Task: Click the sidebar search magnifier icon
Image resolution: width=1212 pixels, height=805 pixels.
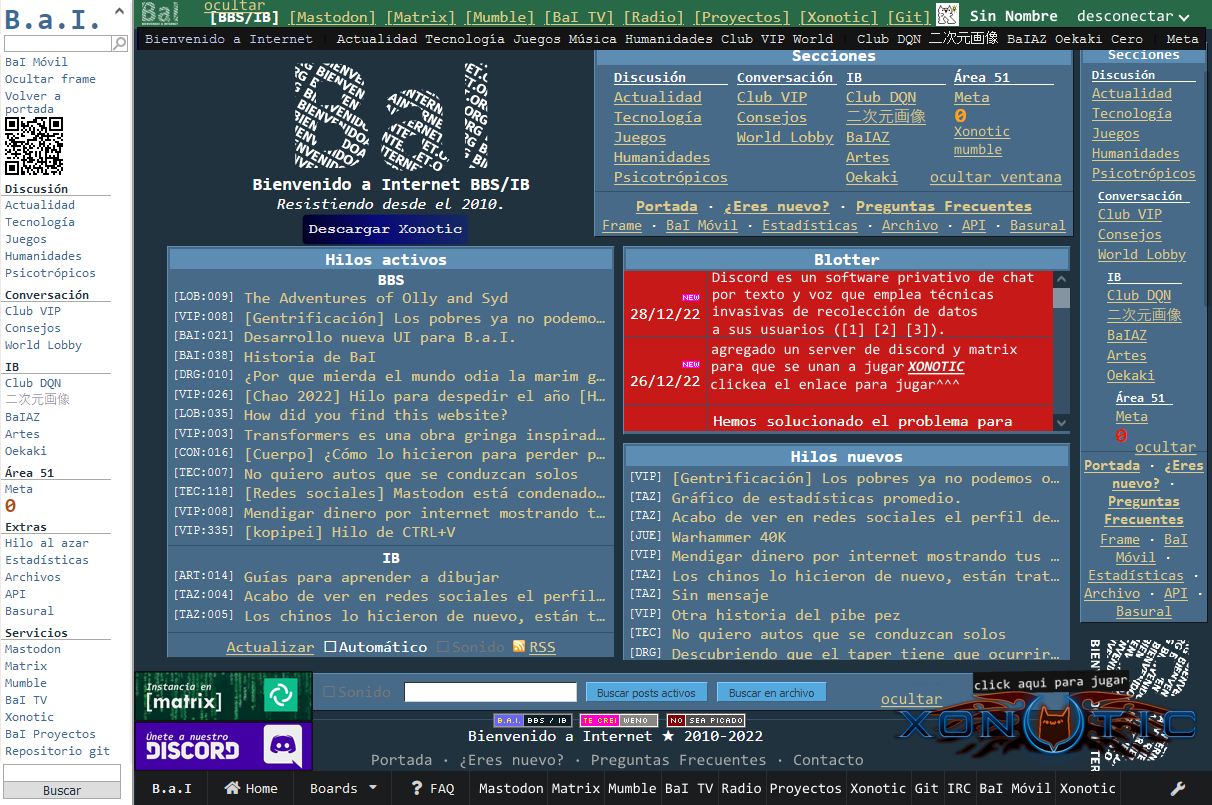Action: (120, 44)
